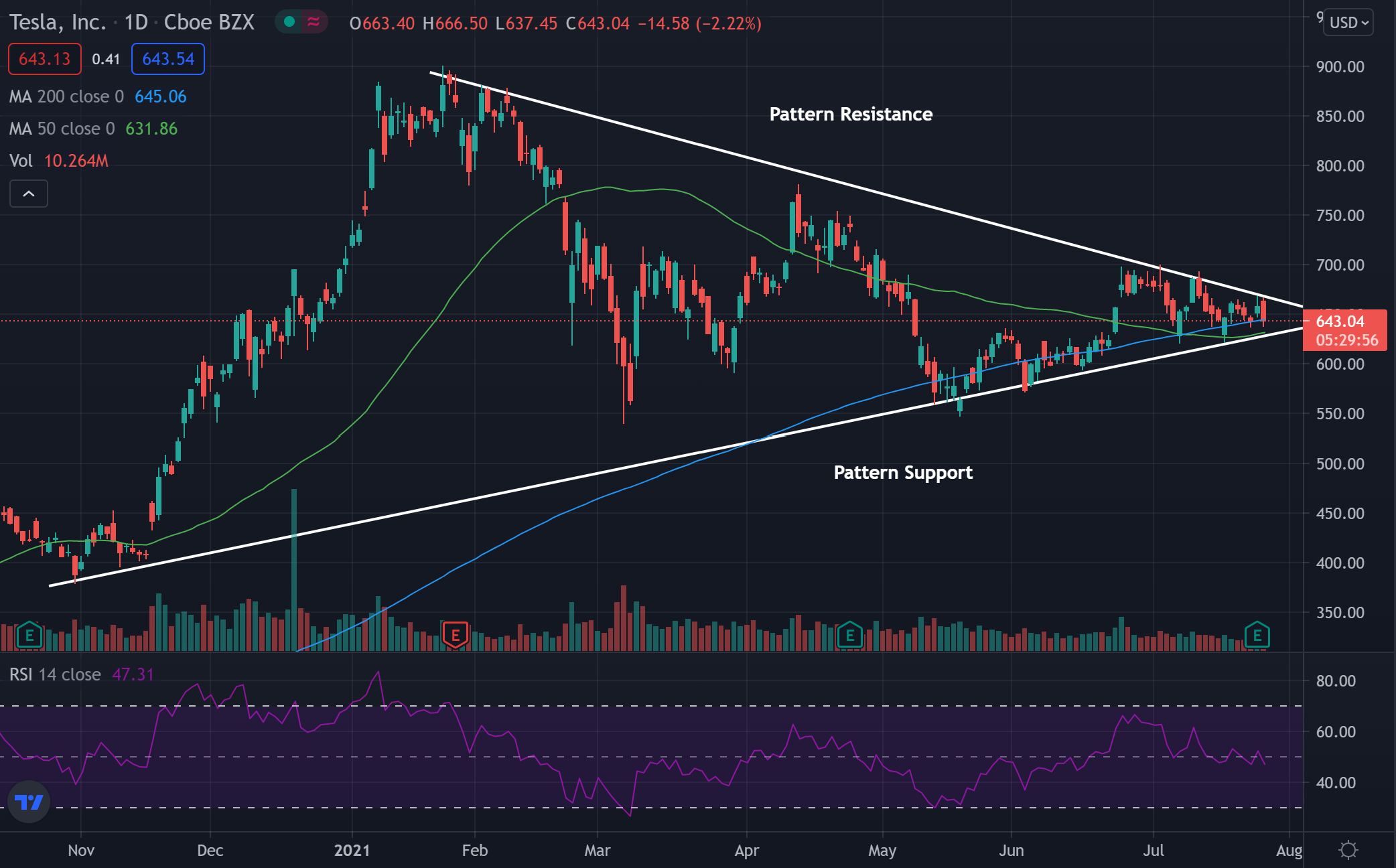Click the Pattern Support text annotation
Screen dimensions: 1396x868
point(903,473)
